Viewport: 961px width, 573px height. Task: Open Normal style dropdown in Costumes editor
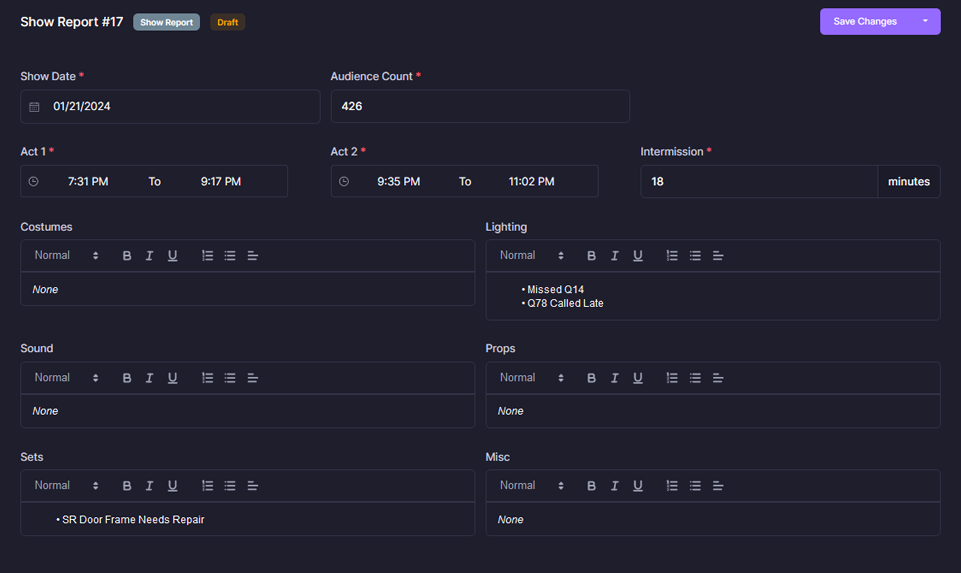coord(66,256)
